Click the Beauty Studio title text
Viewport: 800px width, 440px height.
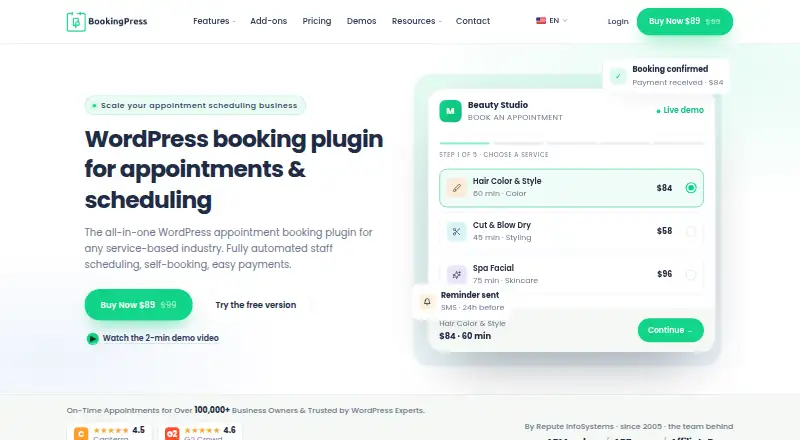click(498, 105)
